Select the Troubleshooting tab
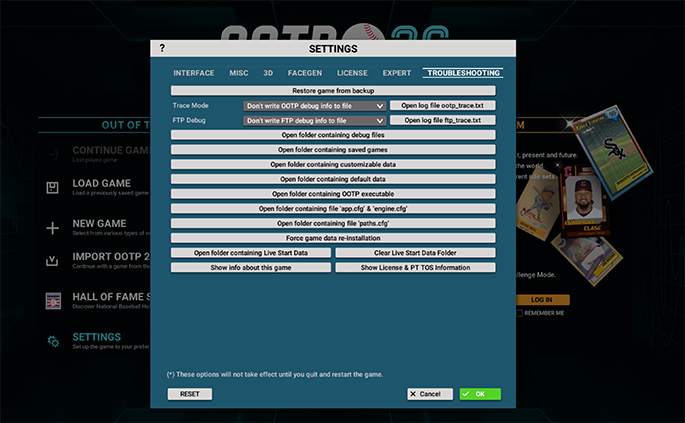The width and height of the screenshot is (685, 423). point(463,73)
